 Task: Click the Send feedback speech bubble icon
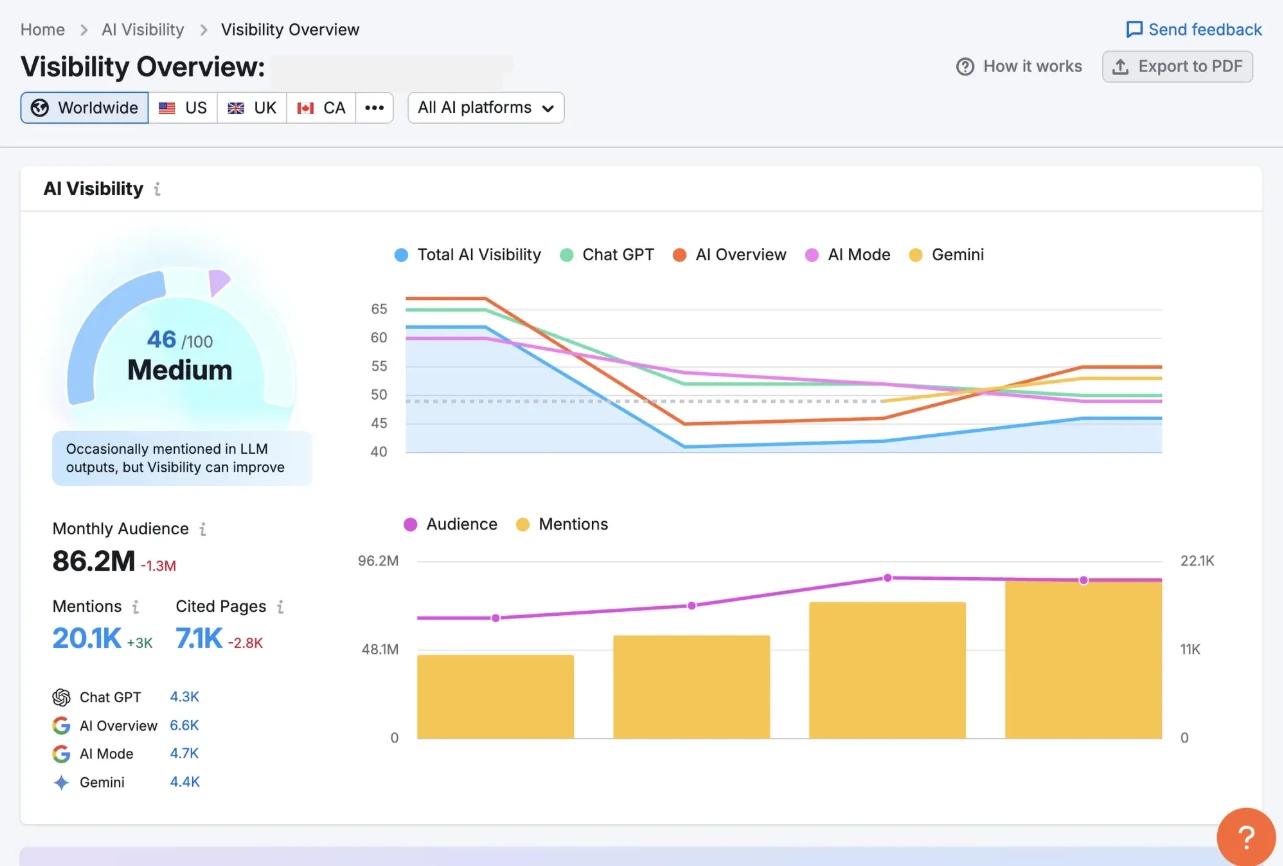[1133, 29]
